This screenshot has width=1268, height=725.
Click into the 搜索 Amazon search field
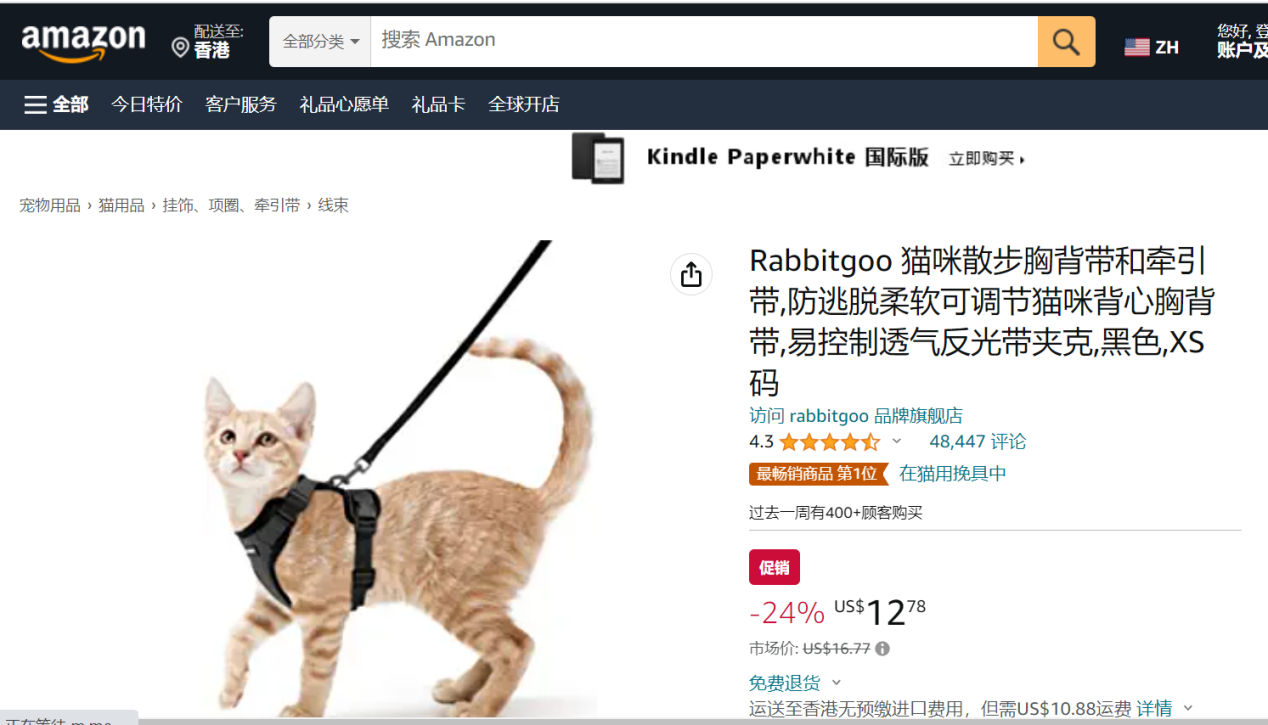coord(704,42)
